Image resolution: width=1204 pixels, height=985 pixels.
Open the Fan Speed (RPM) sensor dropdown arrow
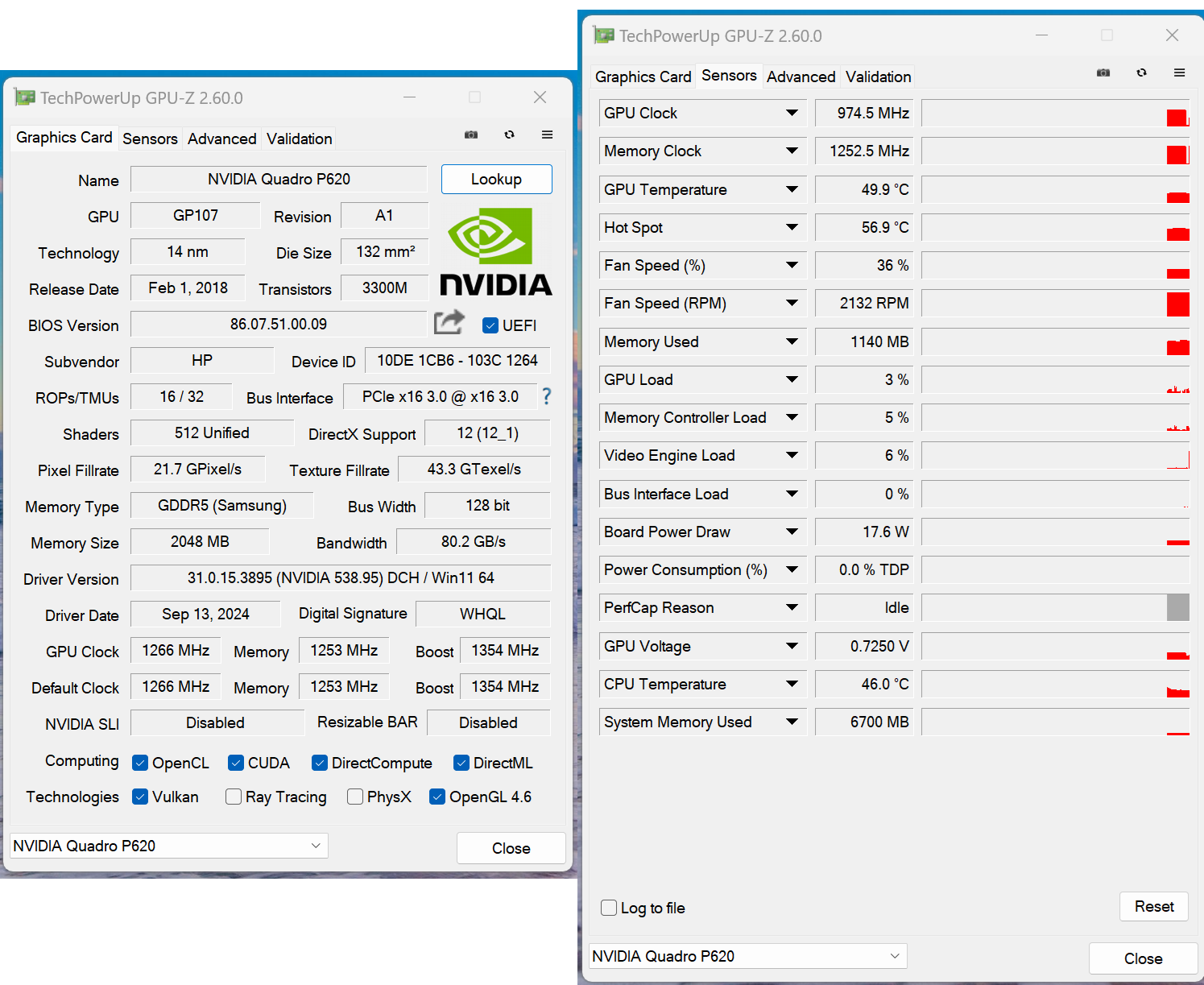pyautogui.click(x=792, y=303)
